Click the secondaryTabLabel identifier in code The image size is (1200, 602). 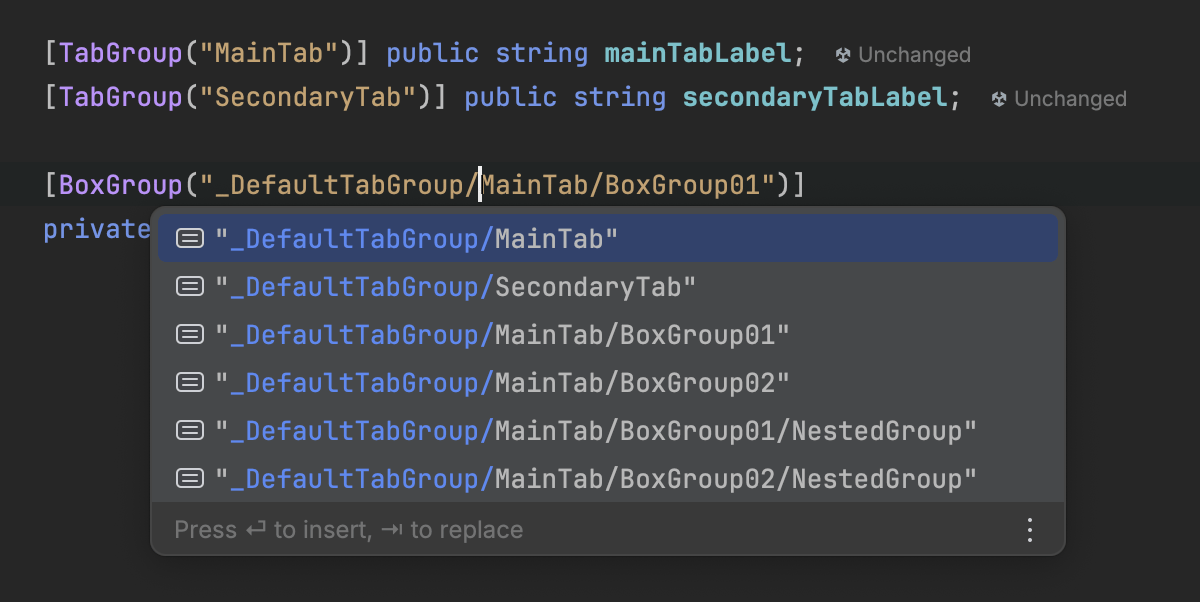pos(815,97)
